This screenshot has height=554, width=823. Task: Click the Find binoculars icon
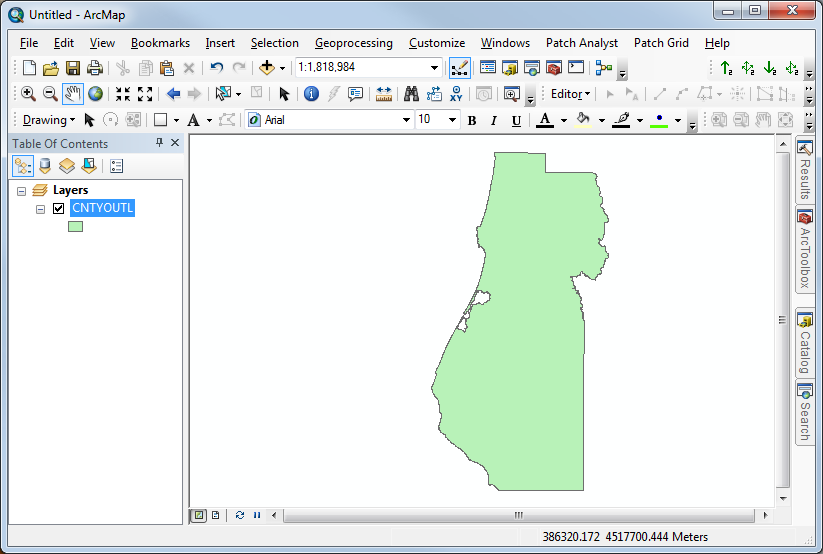[411, 94]
